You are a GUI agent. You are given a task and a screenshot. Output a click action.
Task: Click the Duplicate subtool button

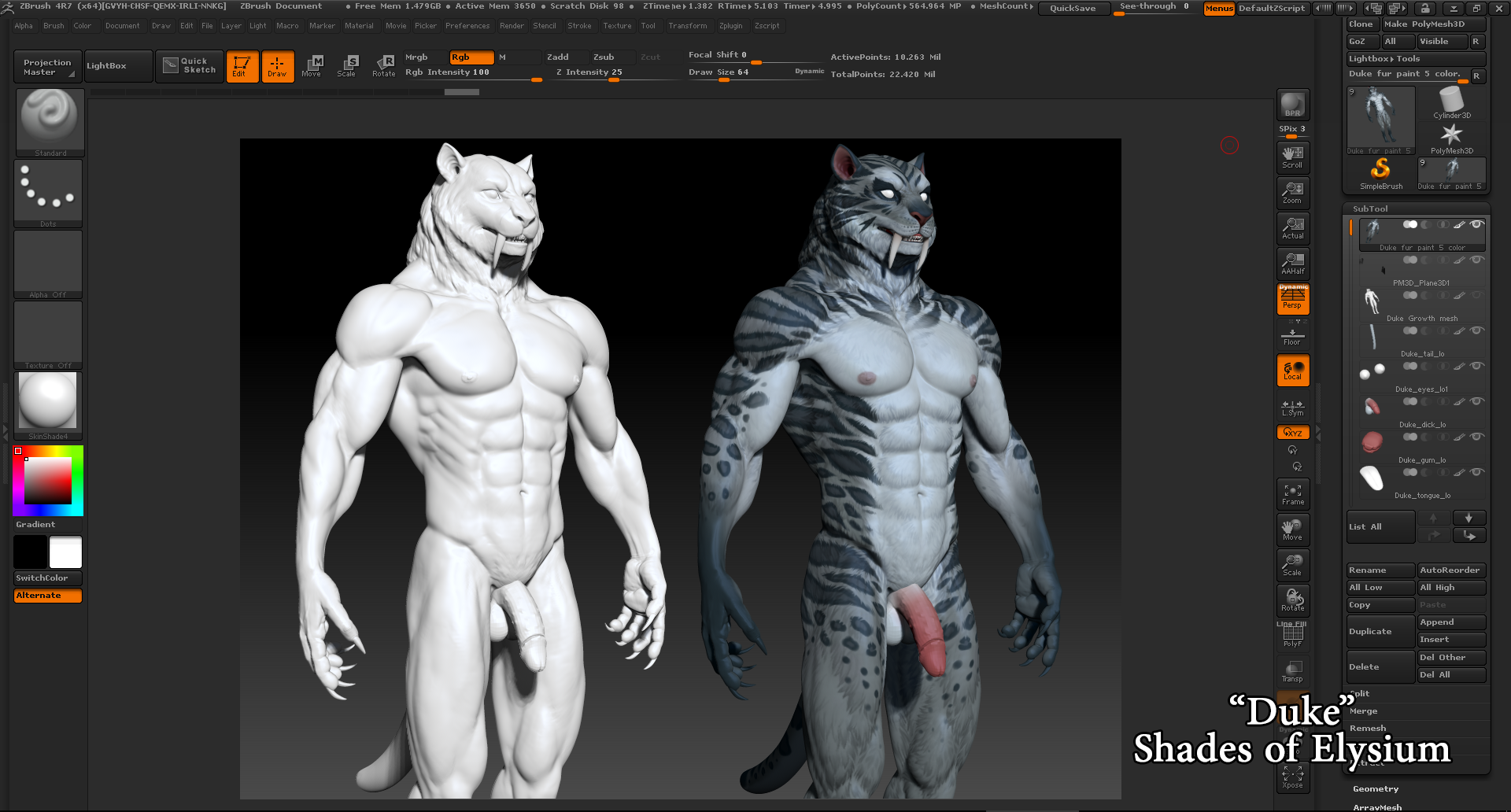(1381, 632)
